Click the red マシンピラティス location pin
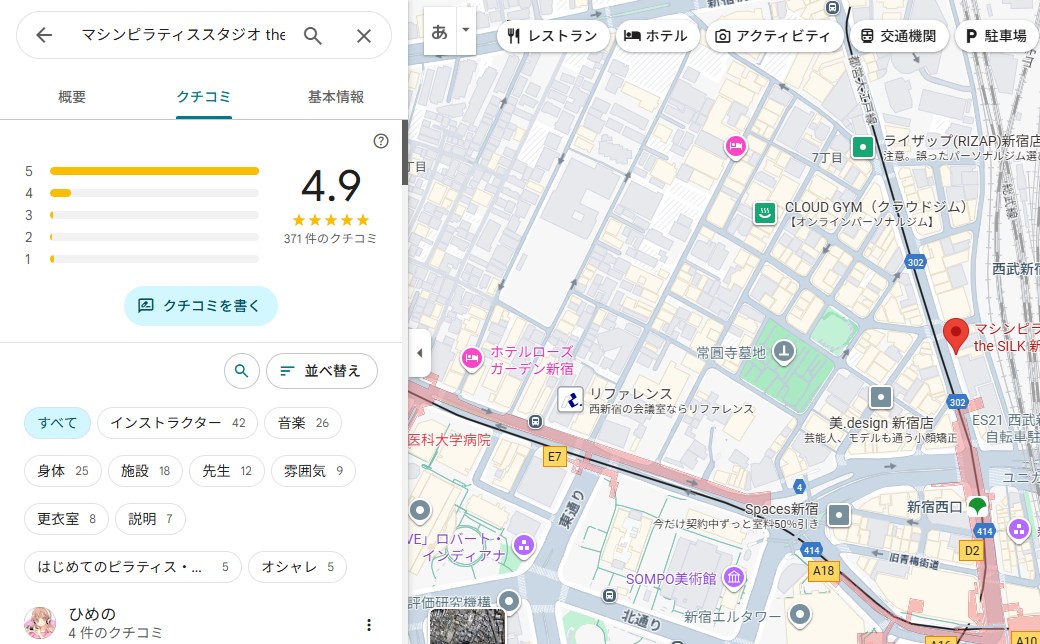The height and width of the screenshot is (644, 1040). 956,335
